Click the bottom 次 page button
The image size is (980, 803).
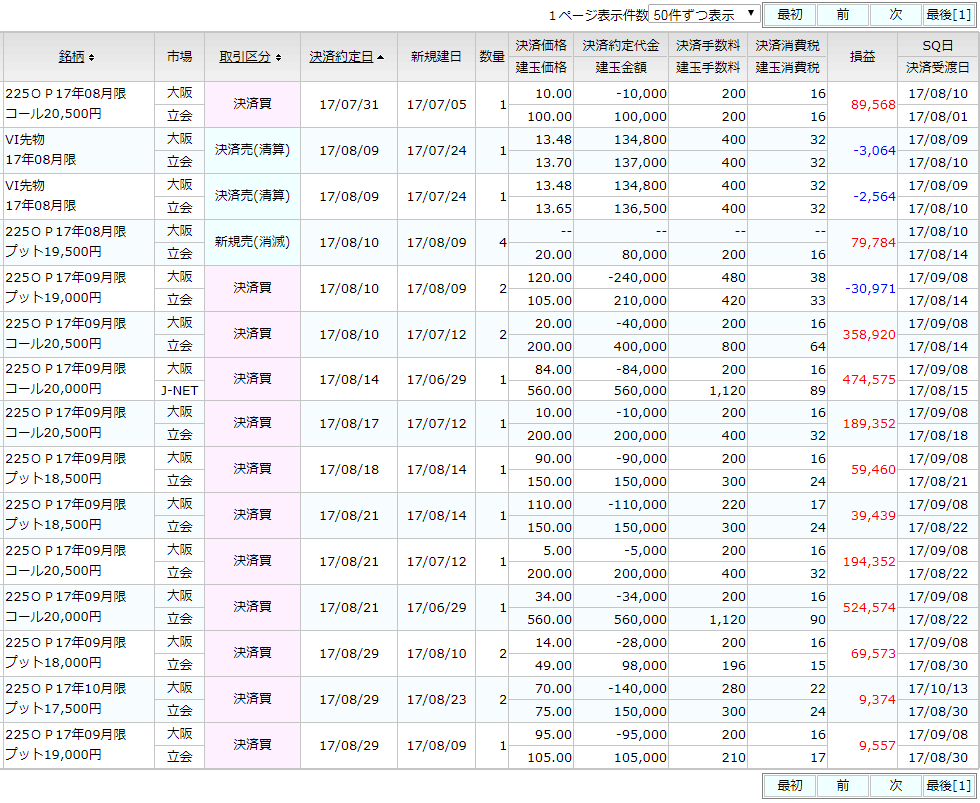coord(895,786)
